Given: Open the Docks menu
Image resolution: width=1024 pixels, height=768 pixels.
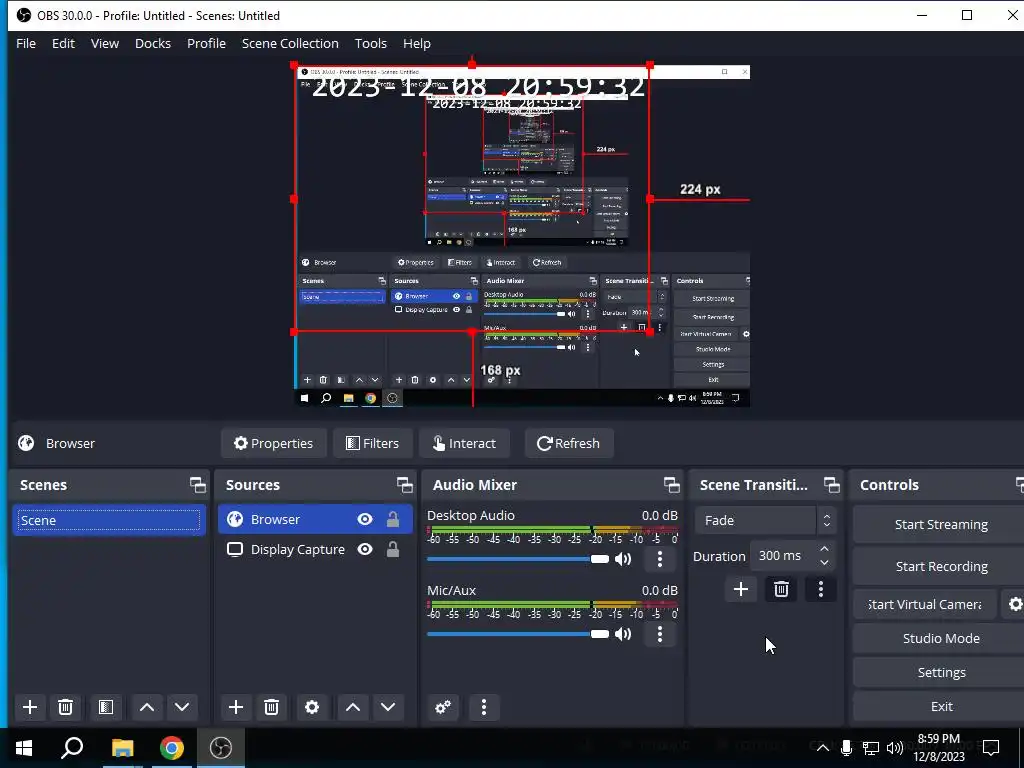Looking at the screenshot, I should pos(153,43).
